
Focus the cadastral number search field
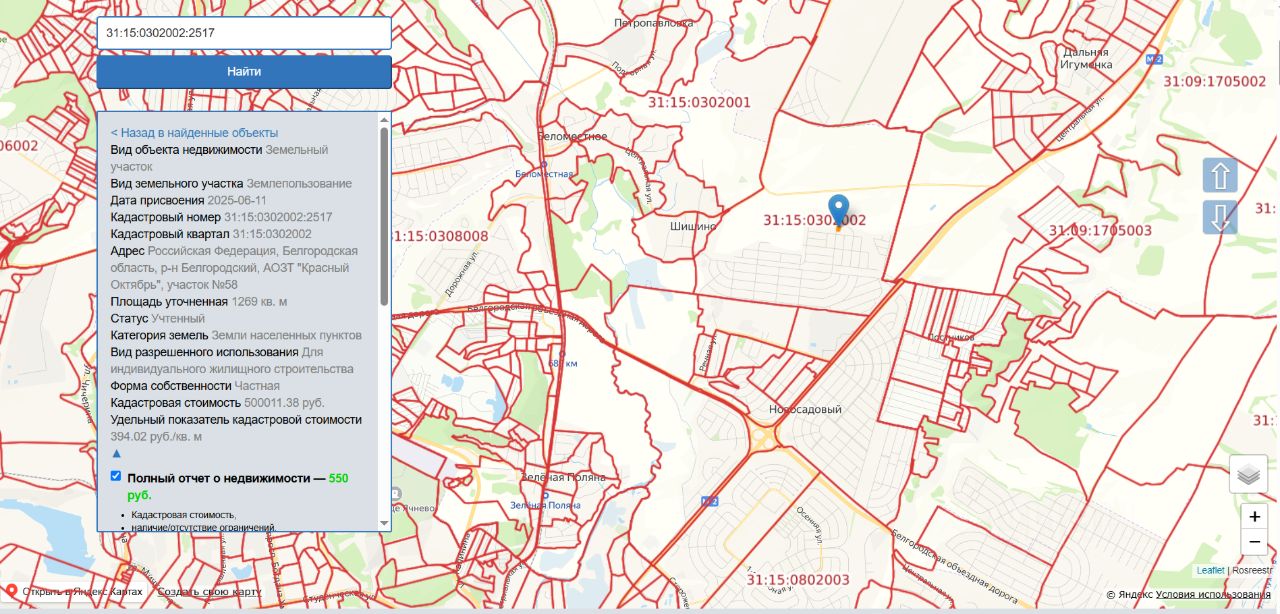tap(244, 33)
